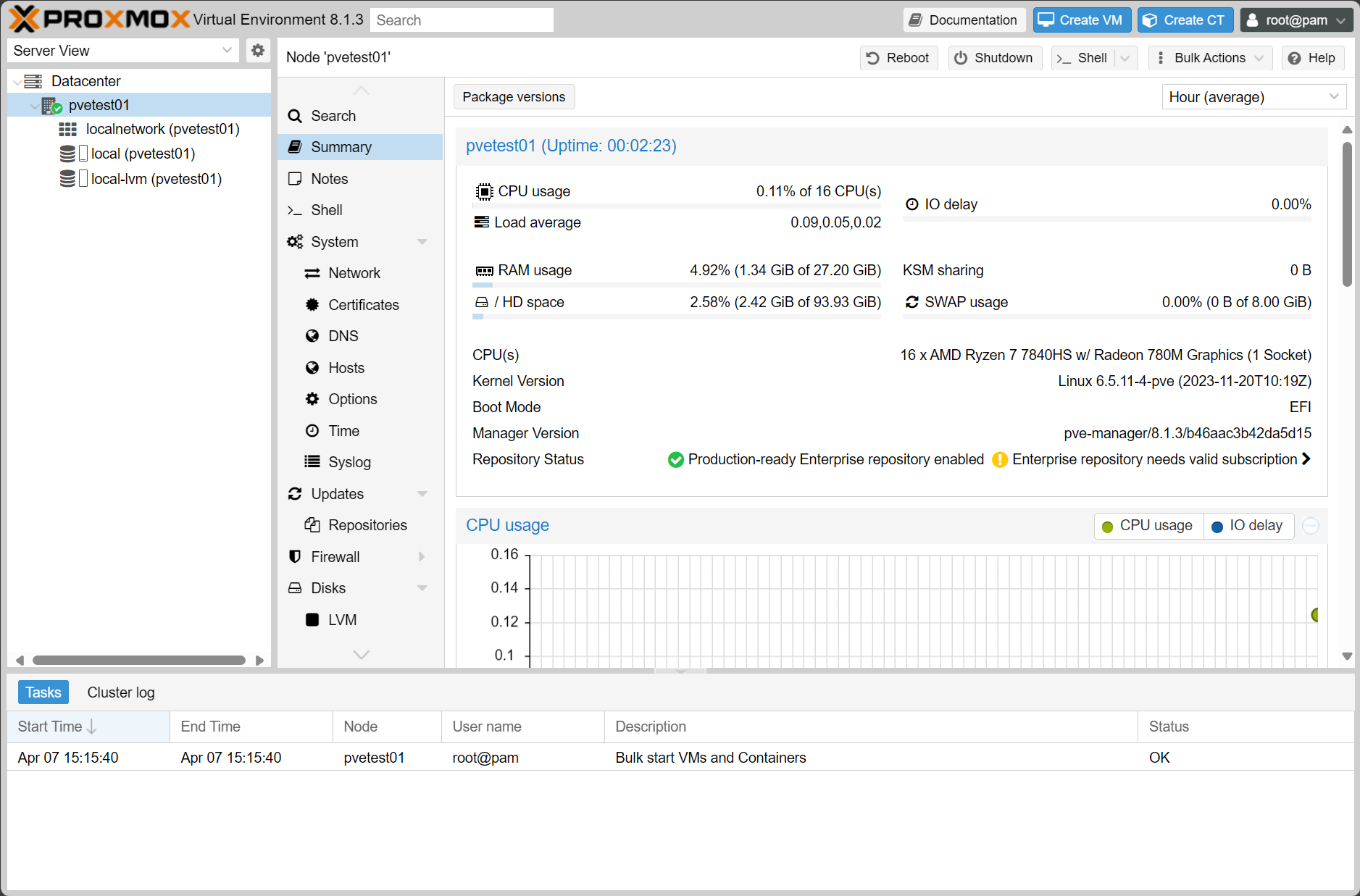Click the Create VM button
This screenshot has height=896, width=1360.
pyautogui.click(x=1081, y=20)
